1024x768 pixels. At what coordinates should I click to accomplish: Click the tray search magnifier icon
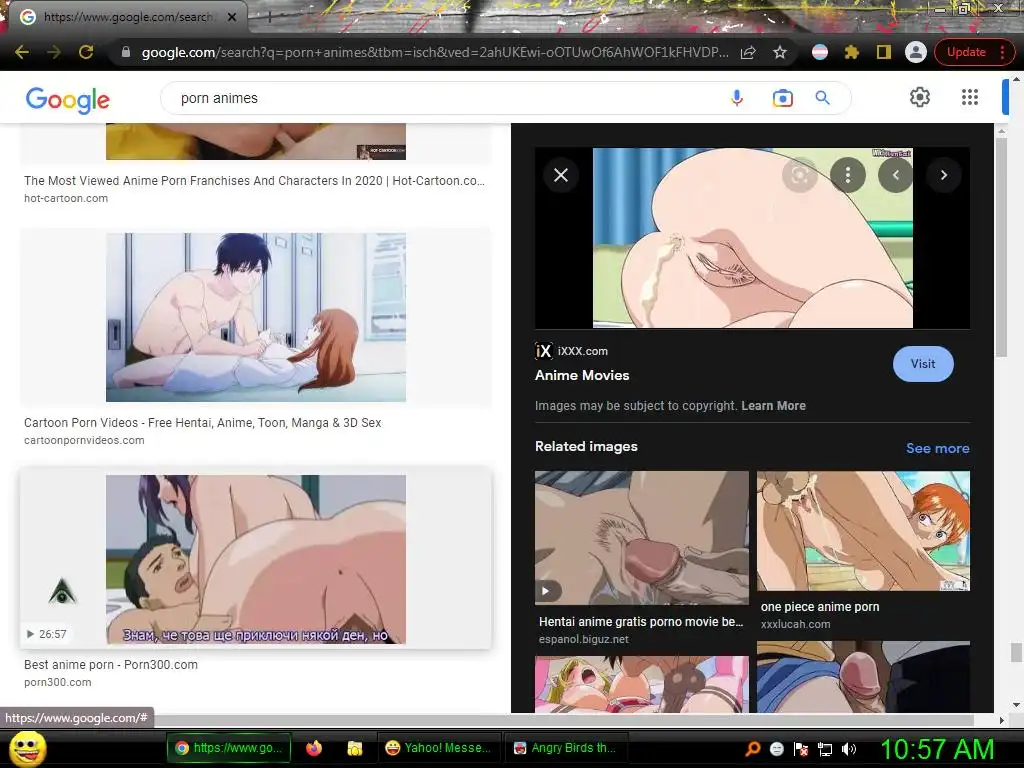pos(753,749)
